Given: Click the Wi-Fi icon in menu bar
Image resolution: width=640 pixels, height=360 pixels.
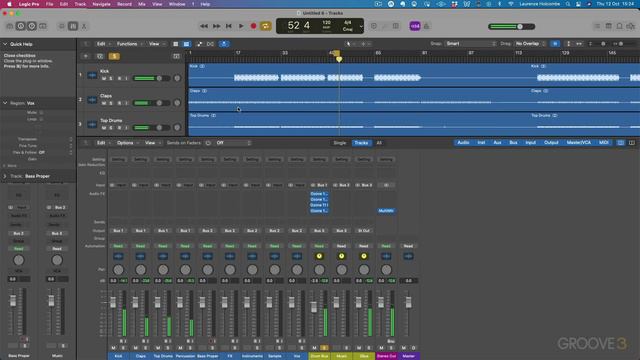Looking at the screenshot, I should pos(511,4).
